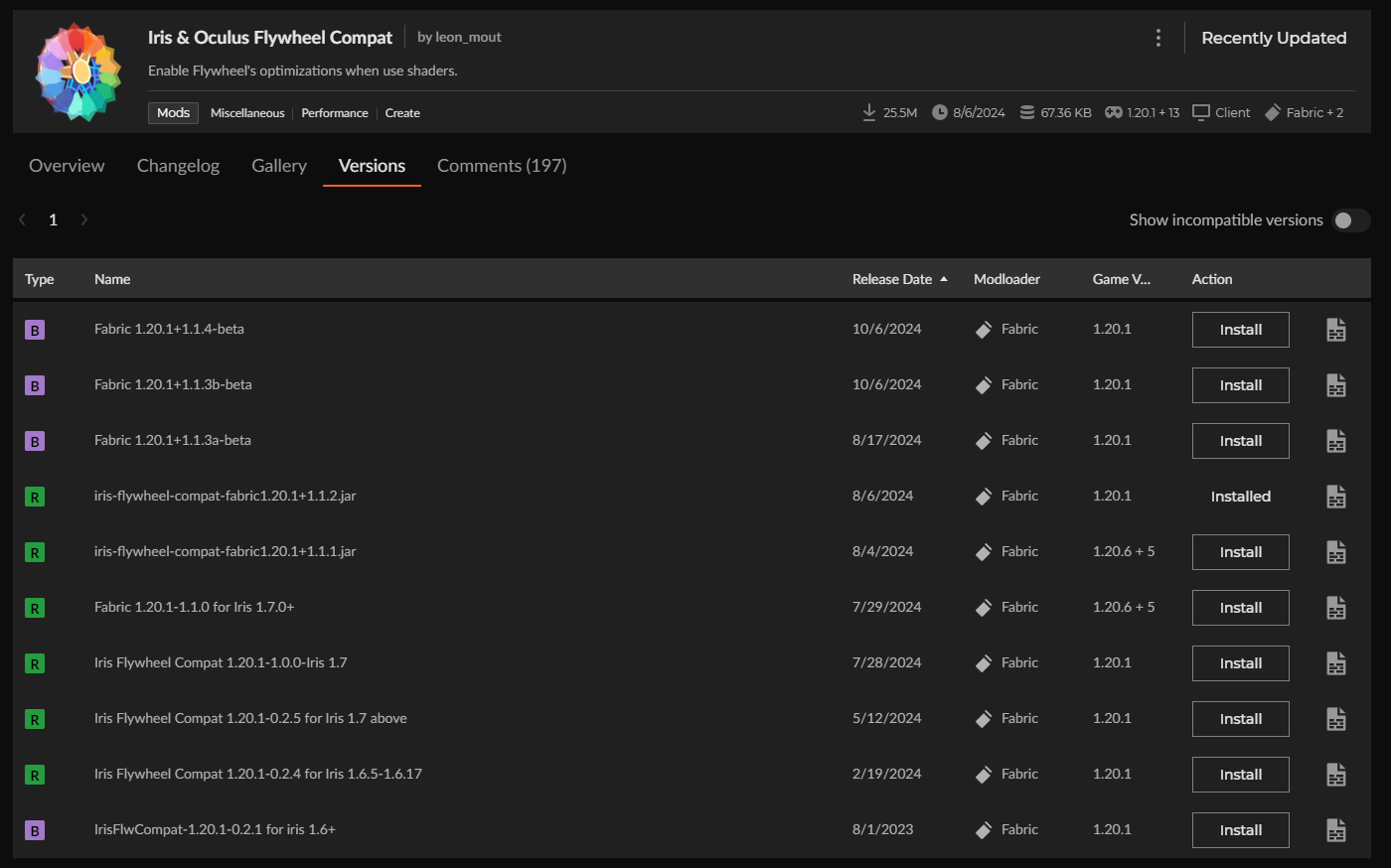Install Fabric 1.20.1+1.1.3a-beta version
1391x868 pixels.
point(1240,441)
